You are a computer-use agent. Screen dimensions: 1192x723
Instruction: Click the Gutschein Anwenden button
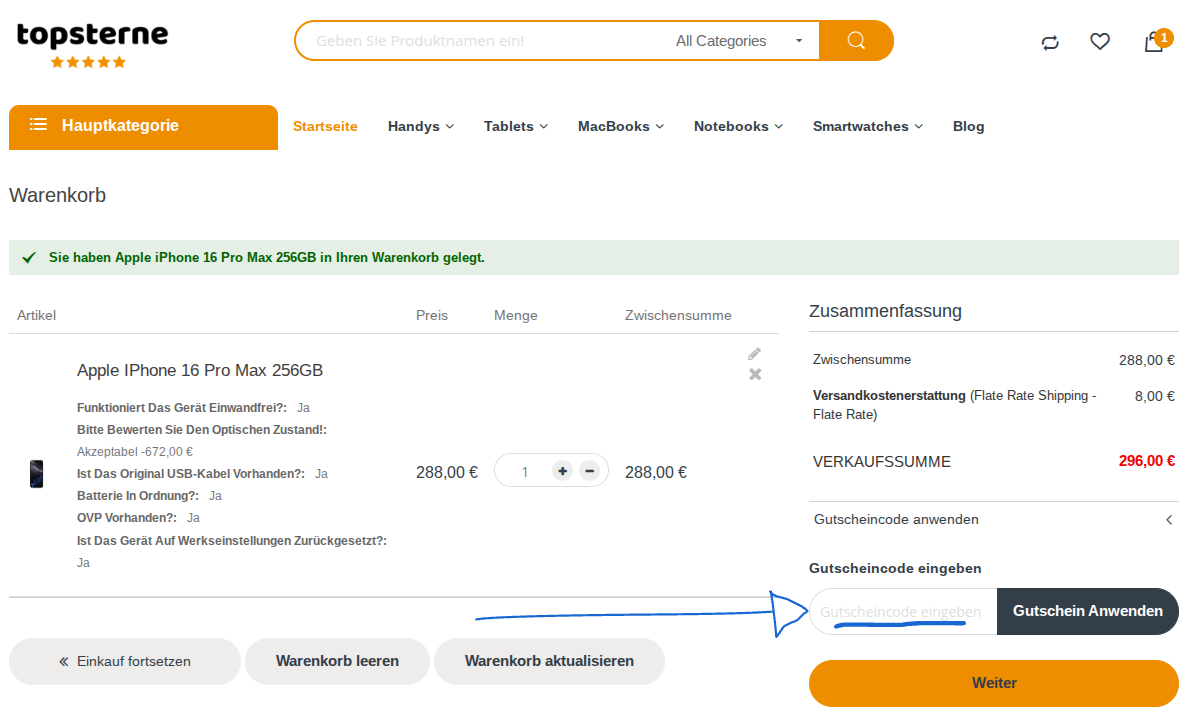1087,611
